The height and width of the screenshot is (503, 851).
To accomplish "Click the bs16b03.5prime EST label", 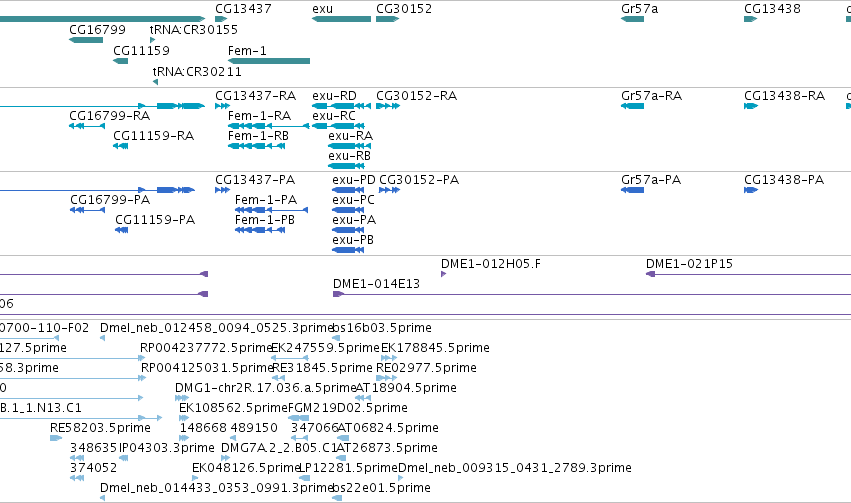I will tap(382, 328).
